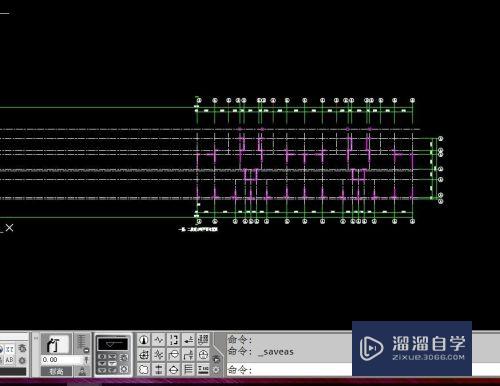500x386 pixels.
Task: Select the elevation arrow marker tool
Action: [188, 340]
